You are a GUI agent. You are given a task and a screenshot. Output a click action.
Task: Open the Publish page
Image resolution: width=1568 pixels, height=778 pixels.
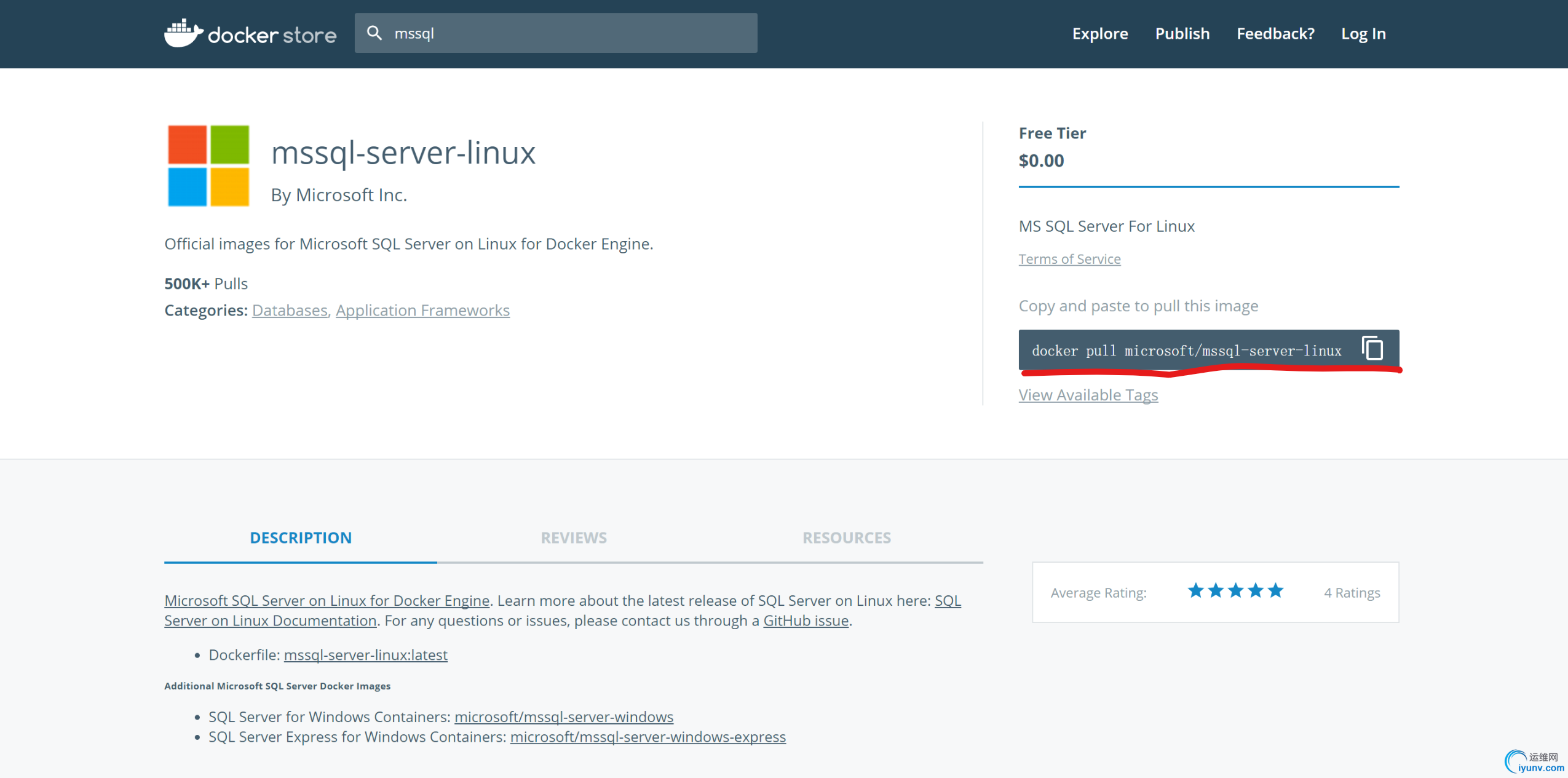[1182, 34]
